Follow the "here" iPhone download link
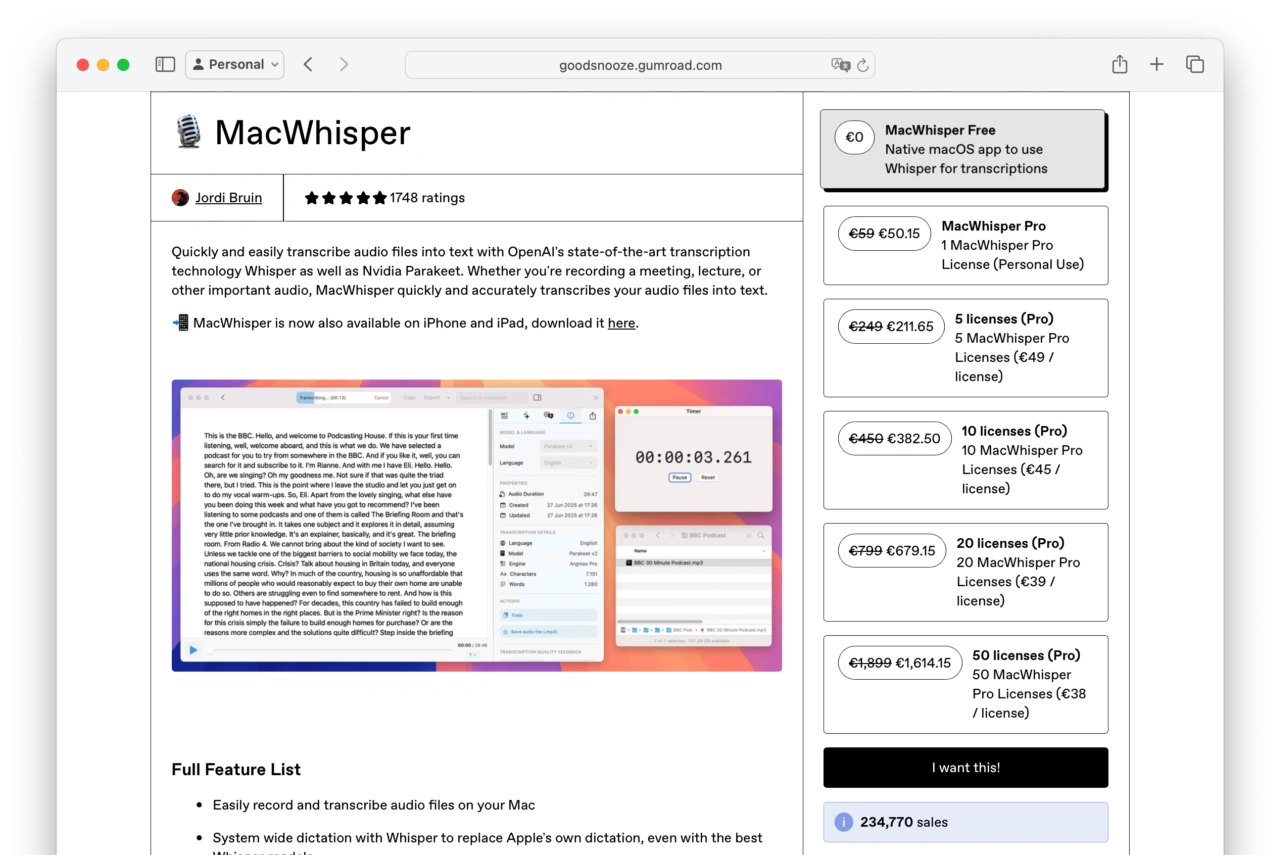This screenshot has width=1280, height=855. [x=621, y=323]
